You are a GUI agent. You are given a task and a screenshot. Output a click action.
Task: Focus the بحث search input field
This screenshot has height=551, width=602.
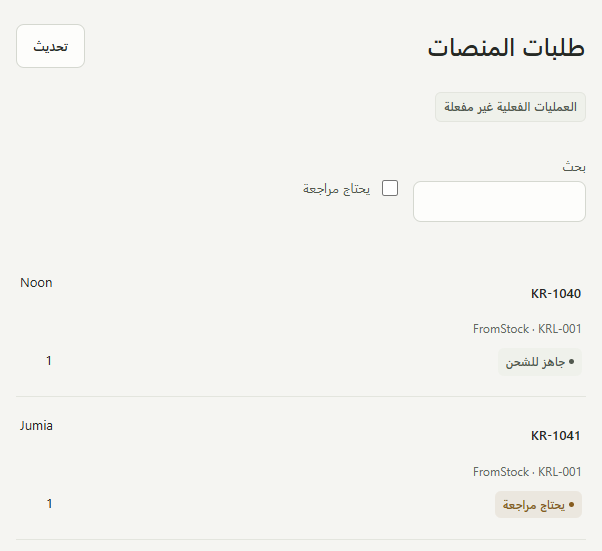[x=499, y=202]
